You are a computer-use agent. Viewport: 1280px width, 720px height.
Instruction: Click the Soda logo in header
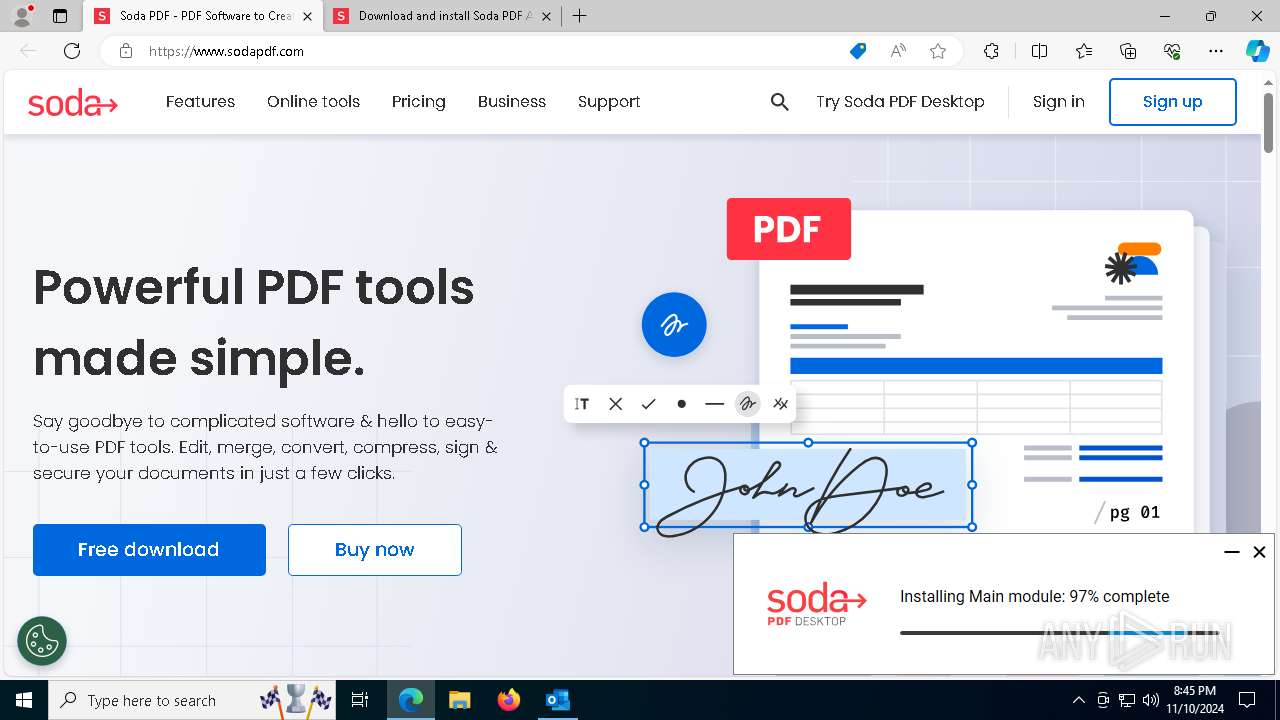(x=73, y=102)
